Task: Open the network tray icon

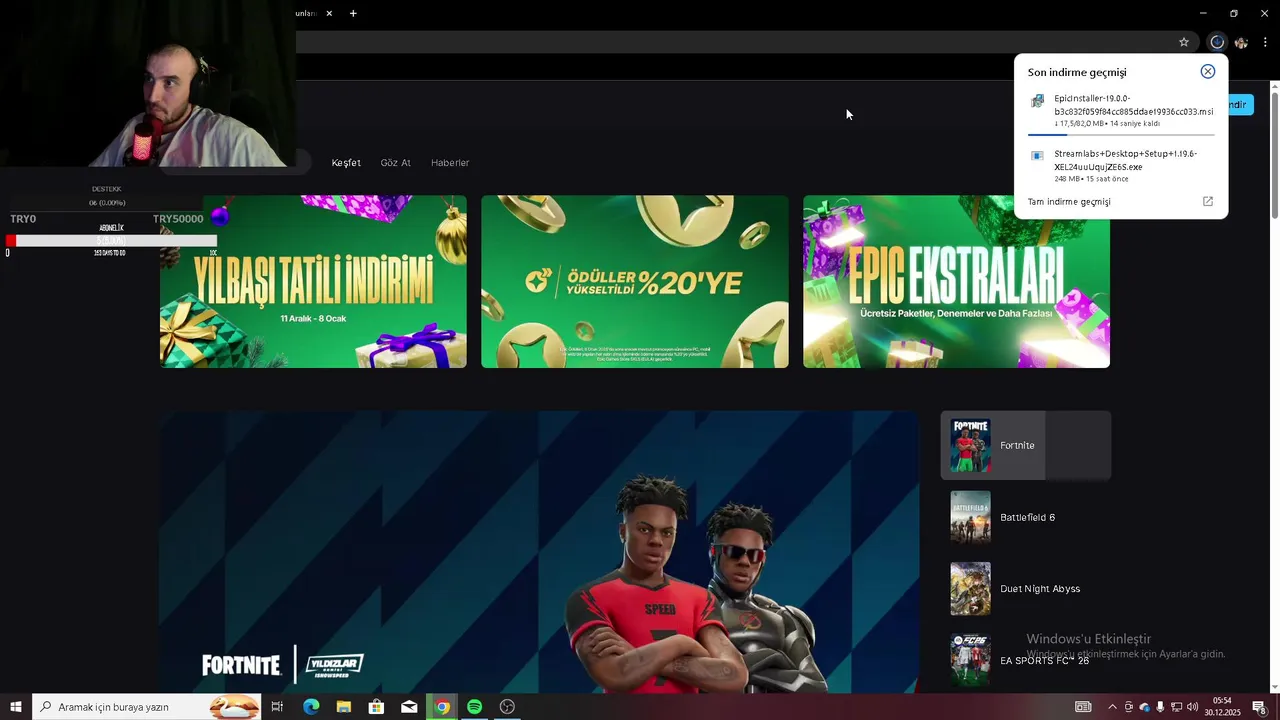Action: point(1176,707)
